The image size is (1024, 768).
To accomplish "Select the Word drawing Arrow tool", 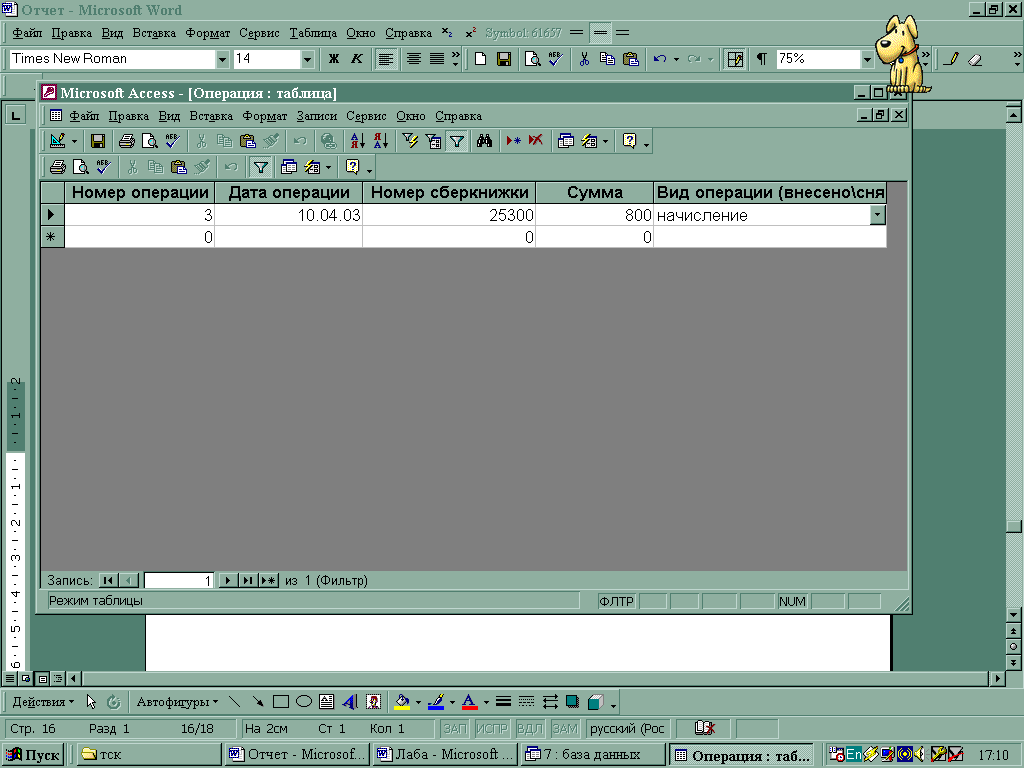I will pyautogui.click(x=258, y=702).
